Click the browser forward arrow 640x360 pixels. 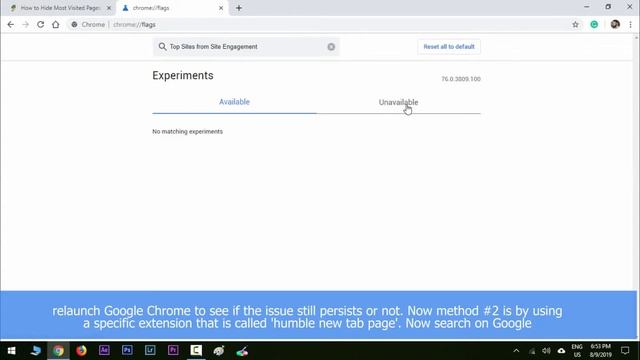pos(25,24)
